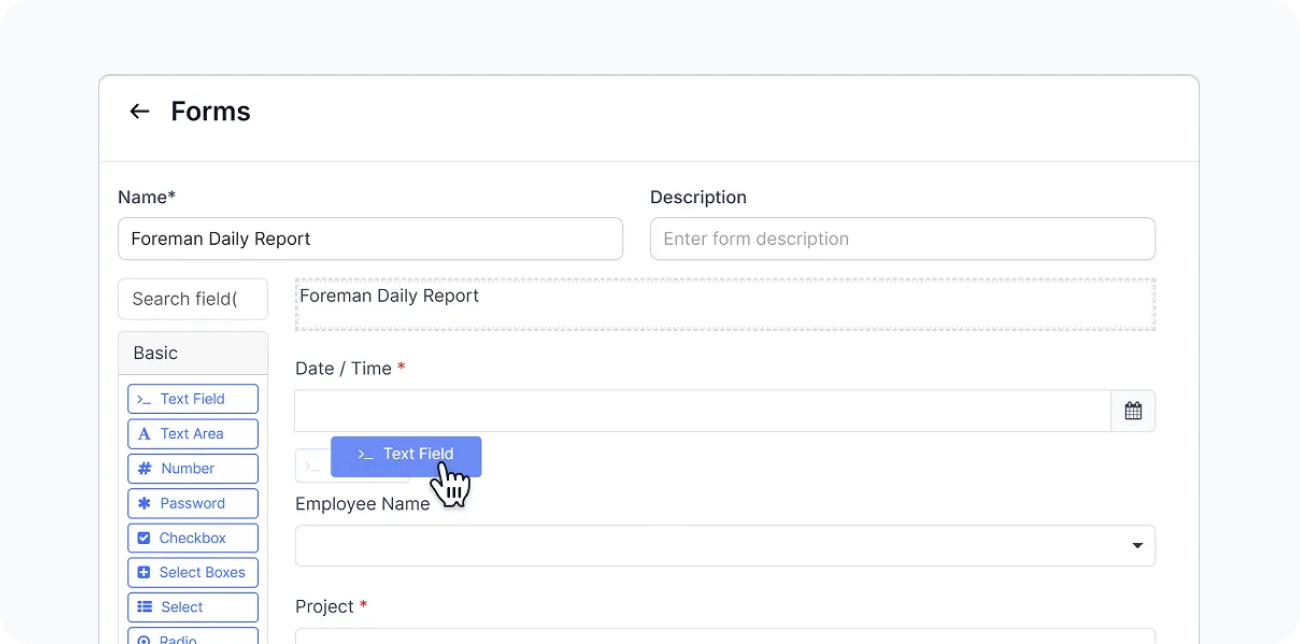The height and width of the screenshot is (644, 1300).
Task: Click the Date / Time input box
Action: click(x=703, y=411)
